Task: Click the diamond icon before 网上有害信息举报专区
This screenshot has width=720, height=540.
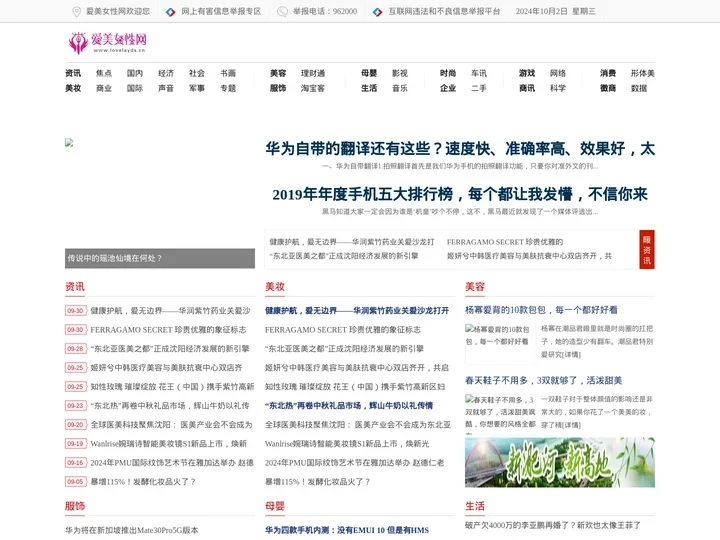Action: [x=170, y=12]
